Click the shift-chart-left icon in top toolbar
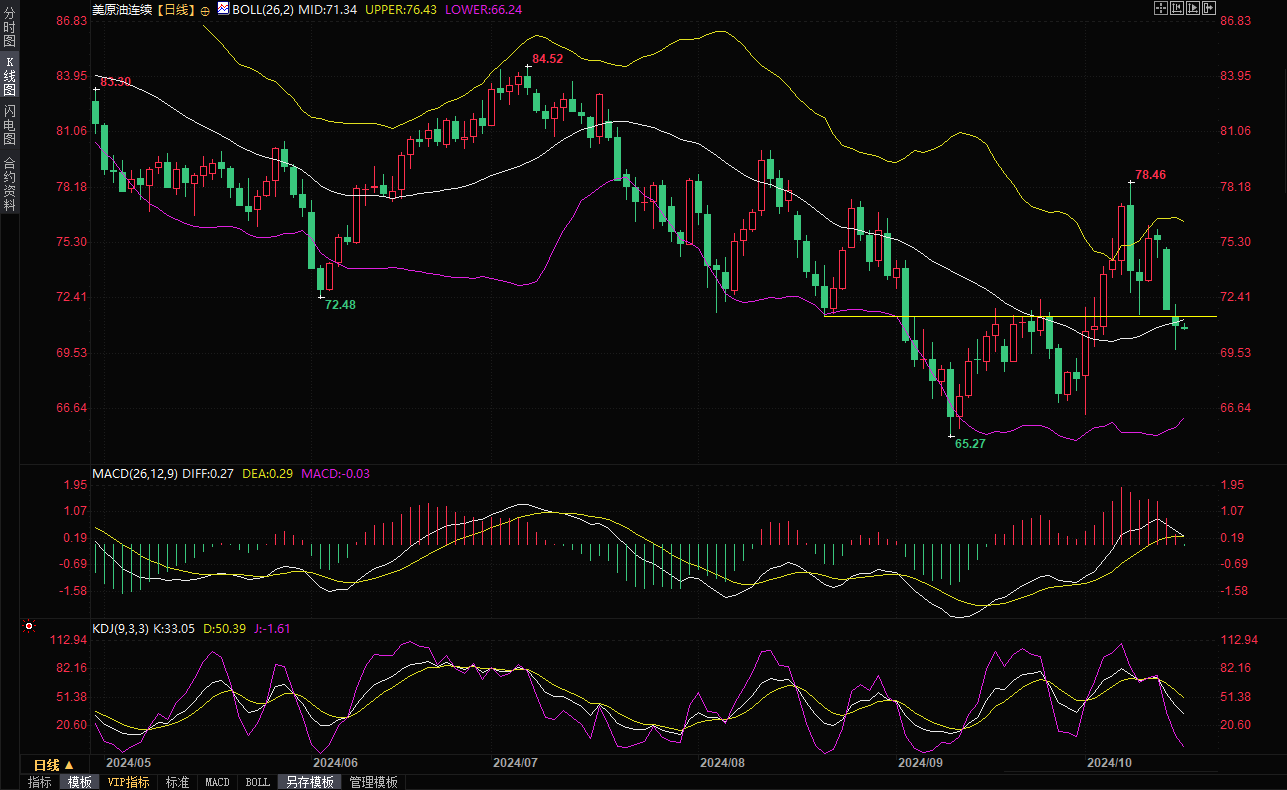Image resolution: width=1287 pixels, height=790 pixels. pyautogui.click(x=1177, y=8)
